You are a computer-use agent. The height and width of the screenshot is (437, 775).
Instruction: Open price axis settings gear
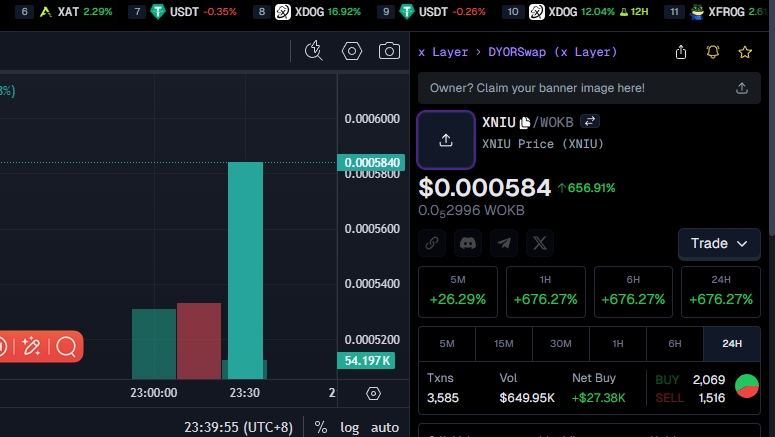coord(373,393)
